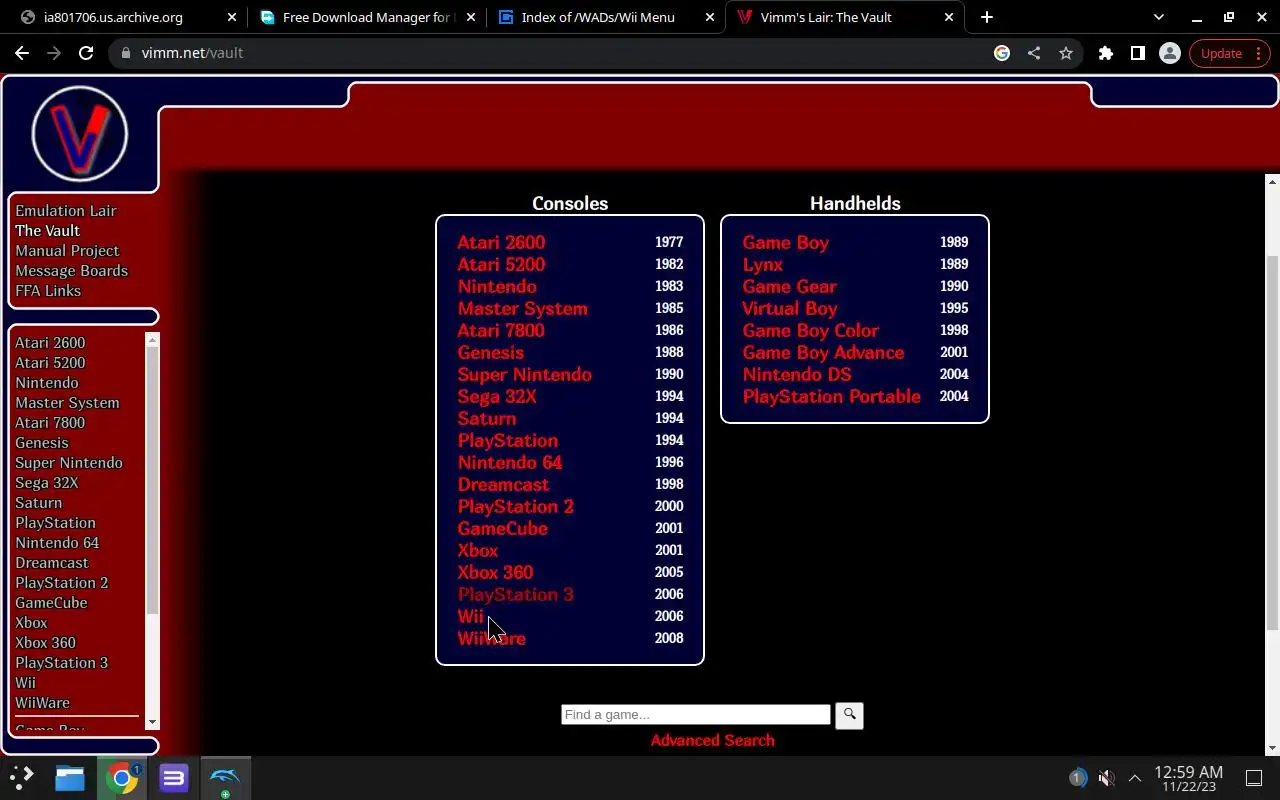Screen dimensions: 1280x800
Task: Open Message Boards in the sidebar menu
Action: [71, 271]
